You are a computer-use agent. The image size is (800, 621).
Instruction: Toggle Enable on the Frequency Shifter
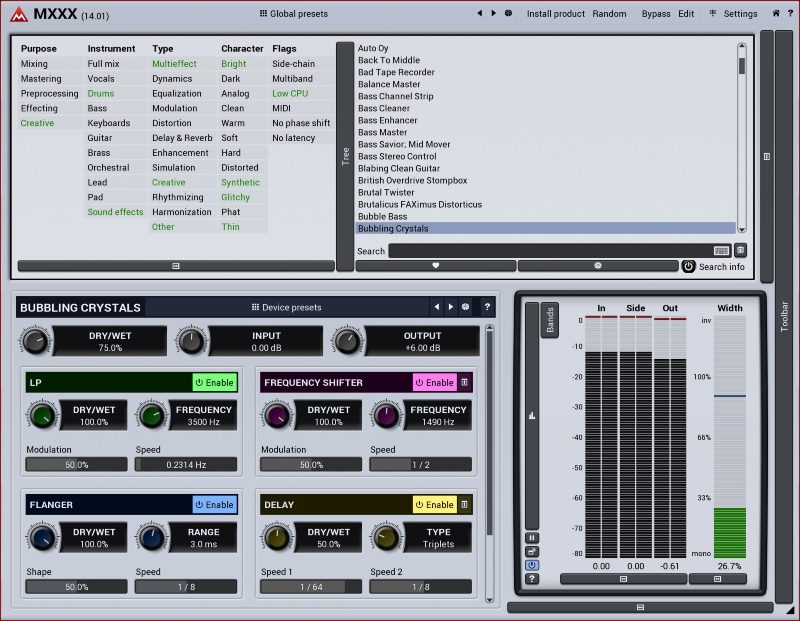coord(434,382)
